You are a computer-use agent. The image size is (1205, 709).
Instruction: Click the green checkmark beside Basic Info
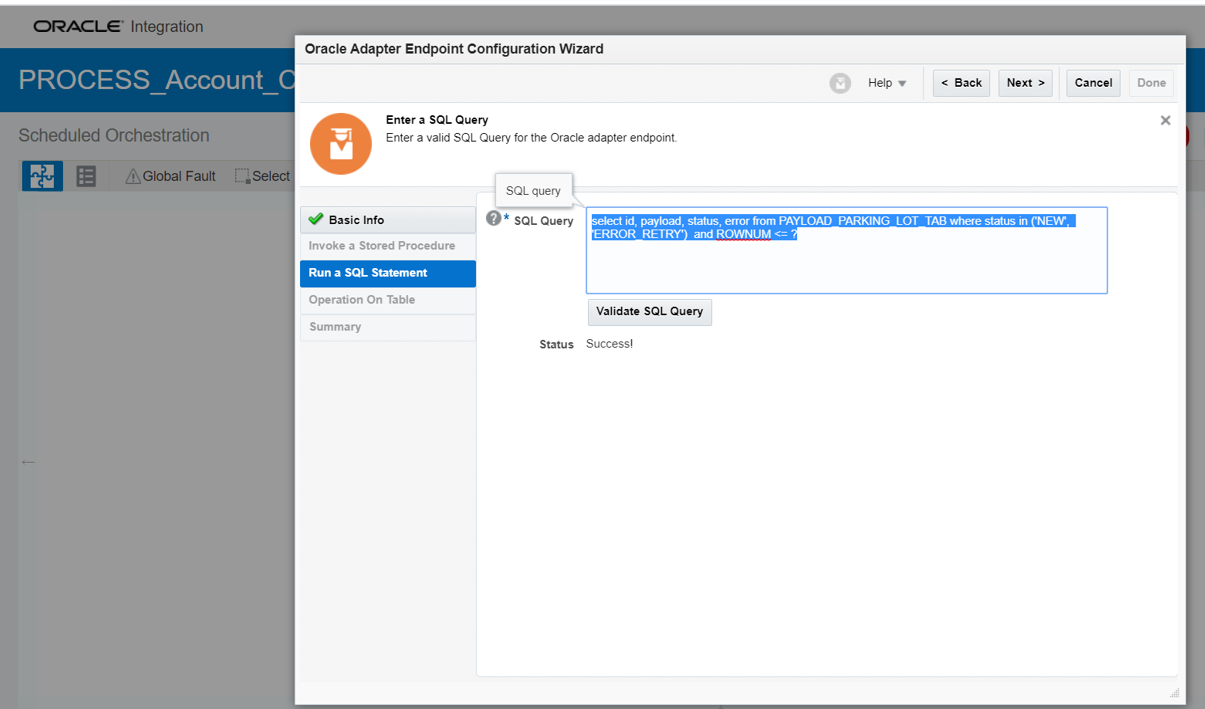coord(316,219)
